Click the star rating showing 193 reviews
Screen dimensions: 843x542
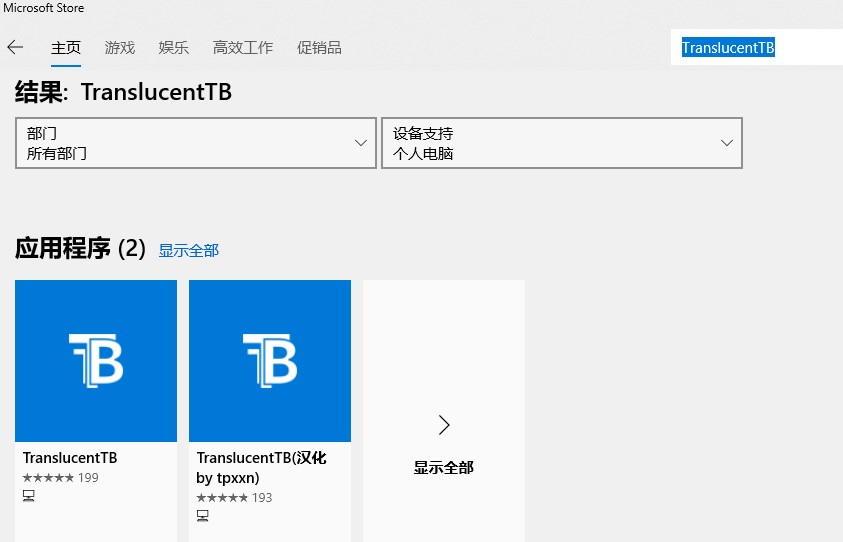pyautogui.click(x=222, y=498)
